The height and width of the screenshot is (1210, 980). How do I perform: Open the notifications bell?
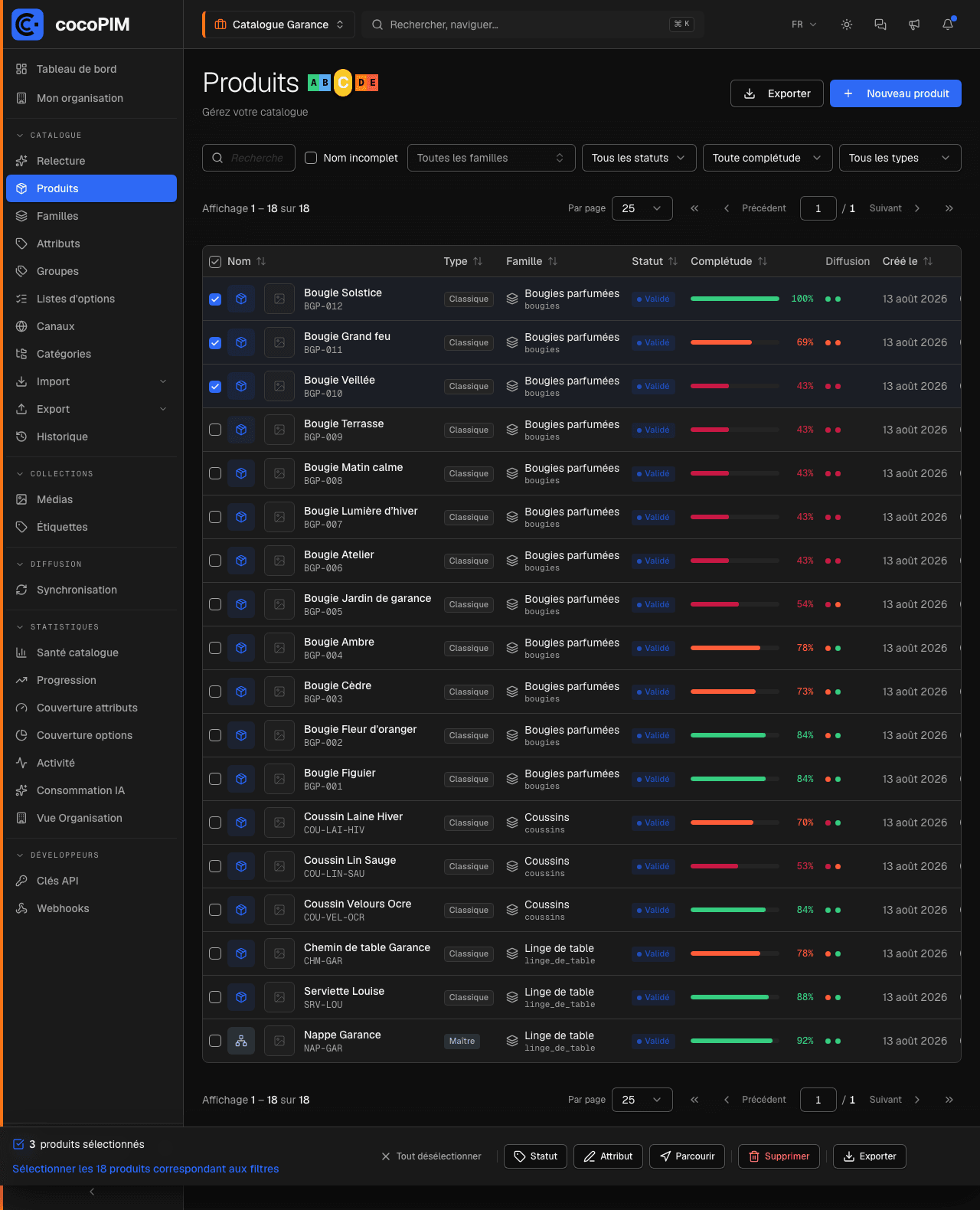[x=948, y=25]
